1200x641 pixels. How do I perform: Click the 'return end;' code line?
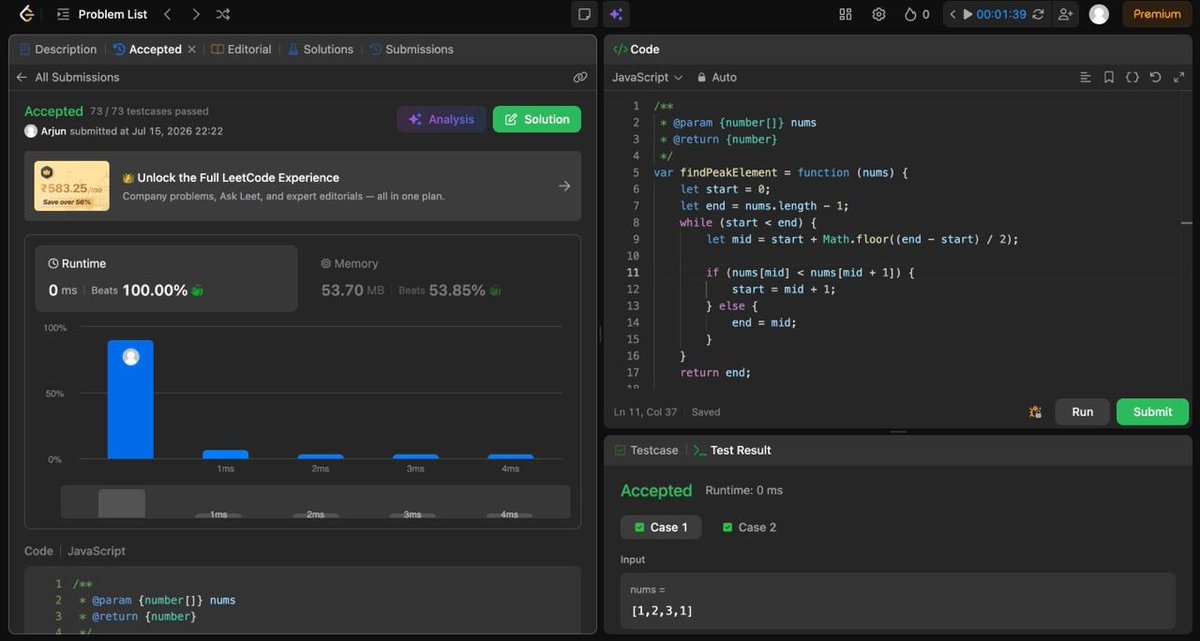point(715,372)
